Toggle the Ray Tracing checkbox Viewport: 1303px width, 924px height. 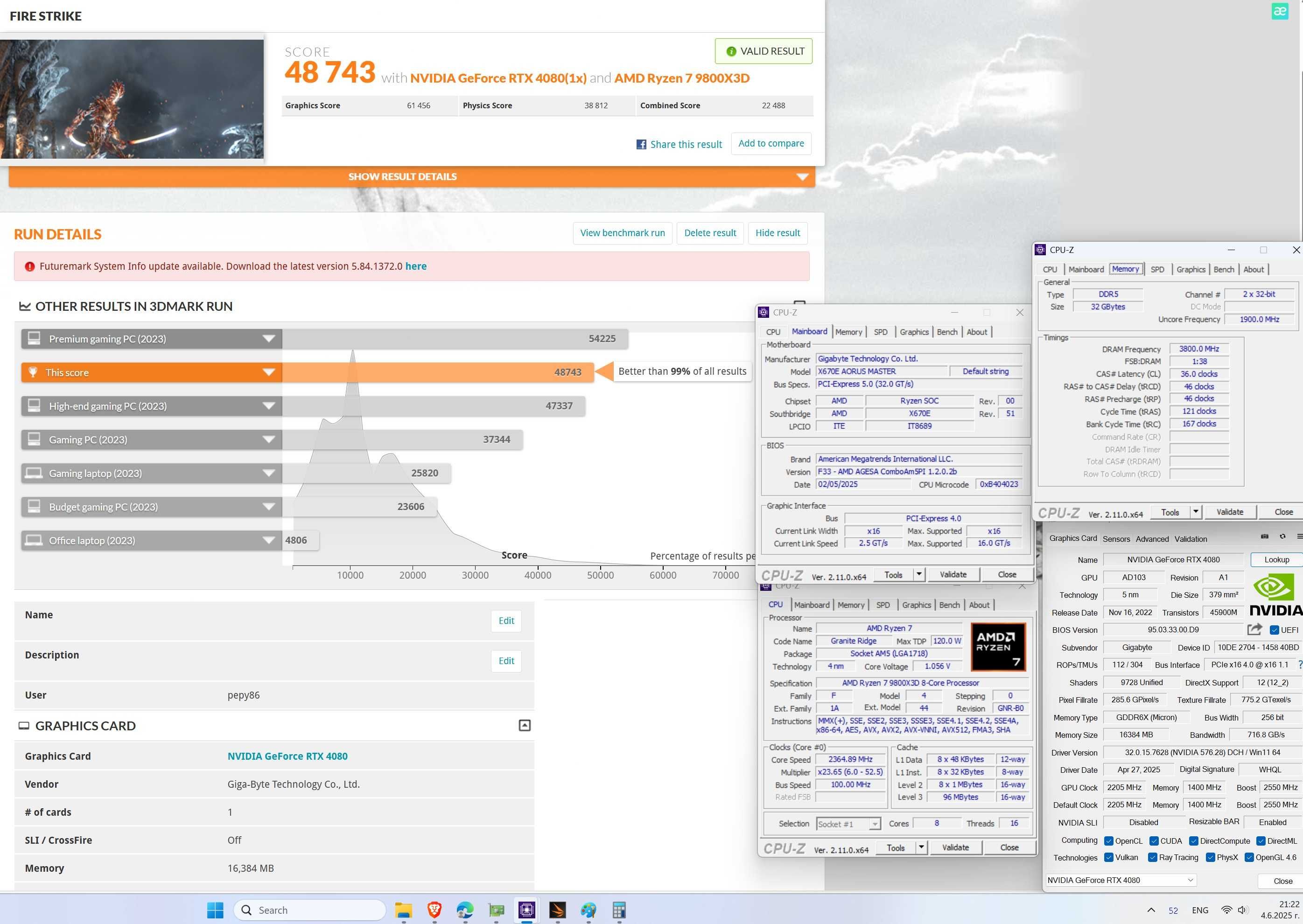click(x=1153, y=857)
